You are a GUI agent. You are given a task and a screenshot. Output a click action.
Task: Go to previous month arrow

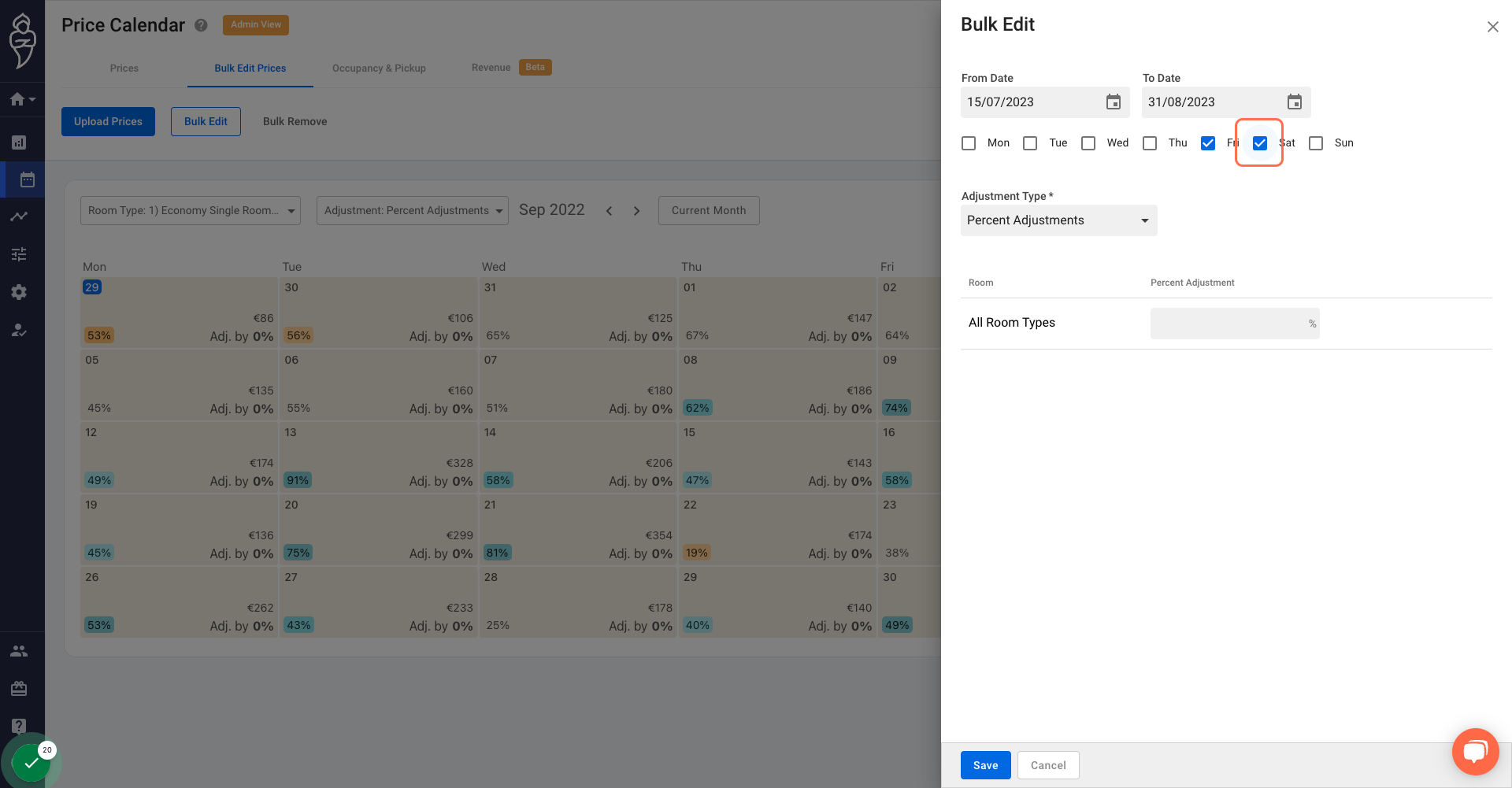click(x=609, y=211)
